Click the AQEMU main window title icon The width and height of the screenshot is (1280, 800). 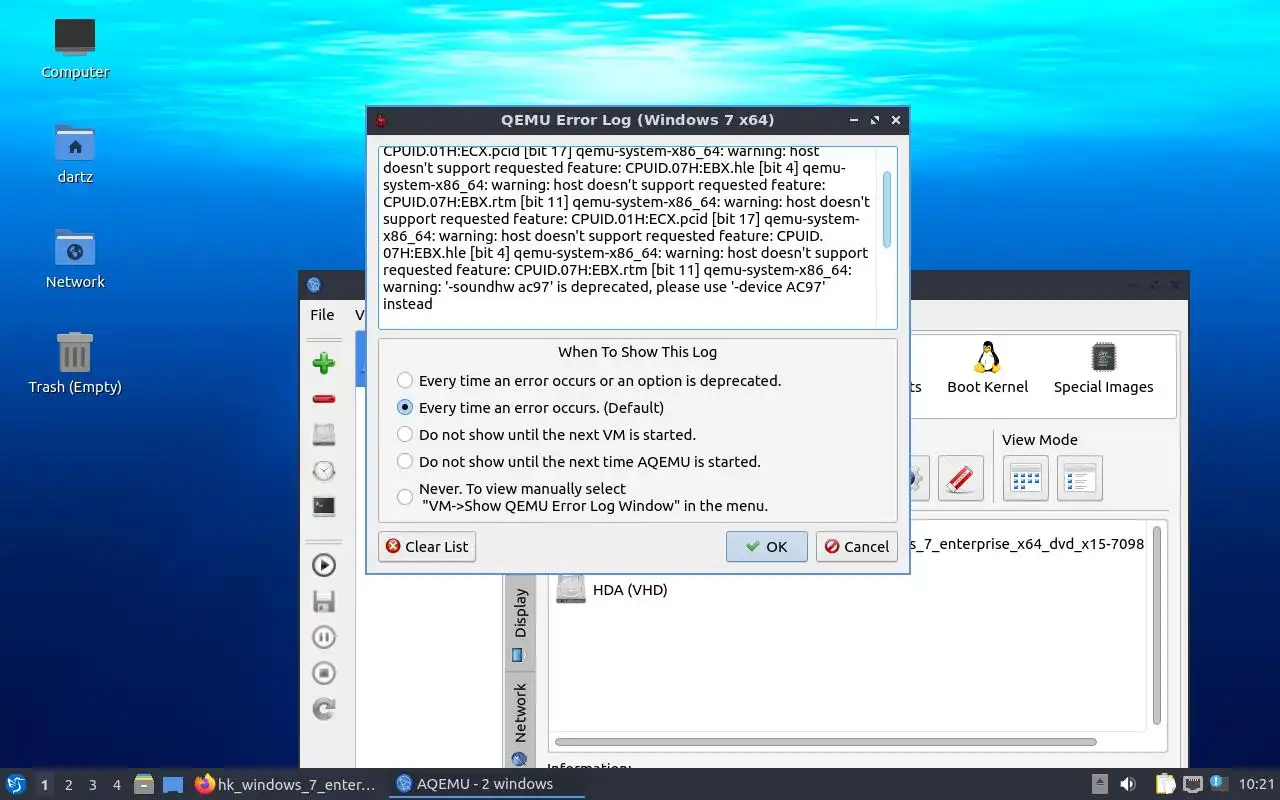(x=314, y=284)
